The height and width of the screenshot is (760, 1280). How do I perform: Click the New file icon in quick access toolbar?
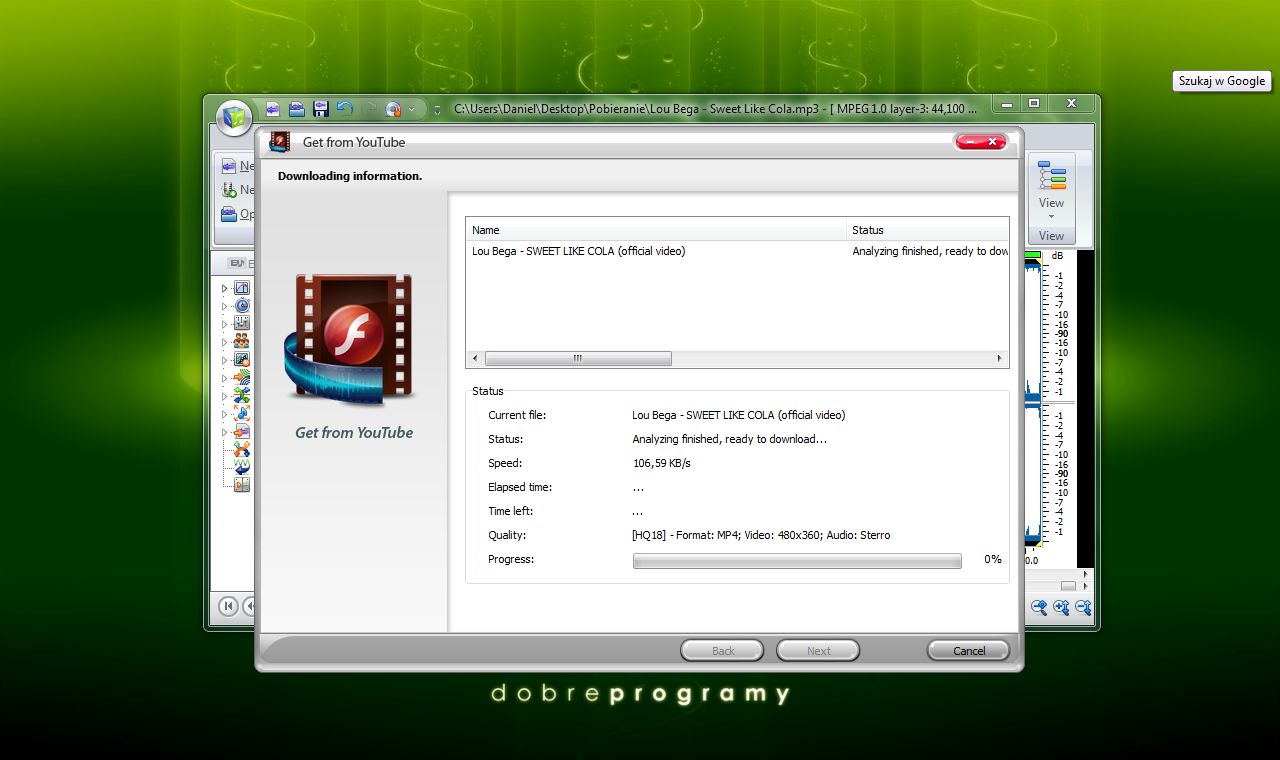click(273, 109)
